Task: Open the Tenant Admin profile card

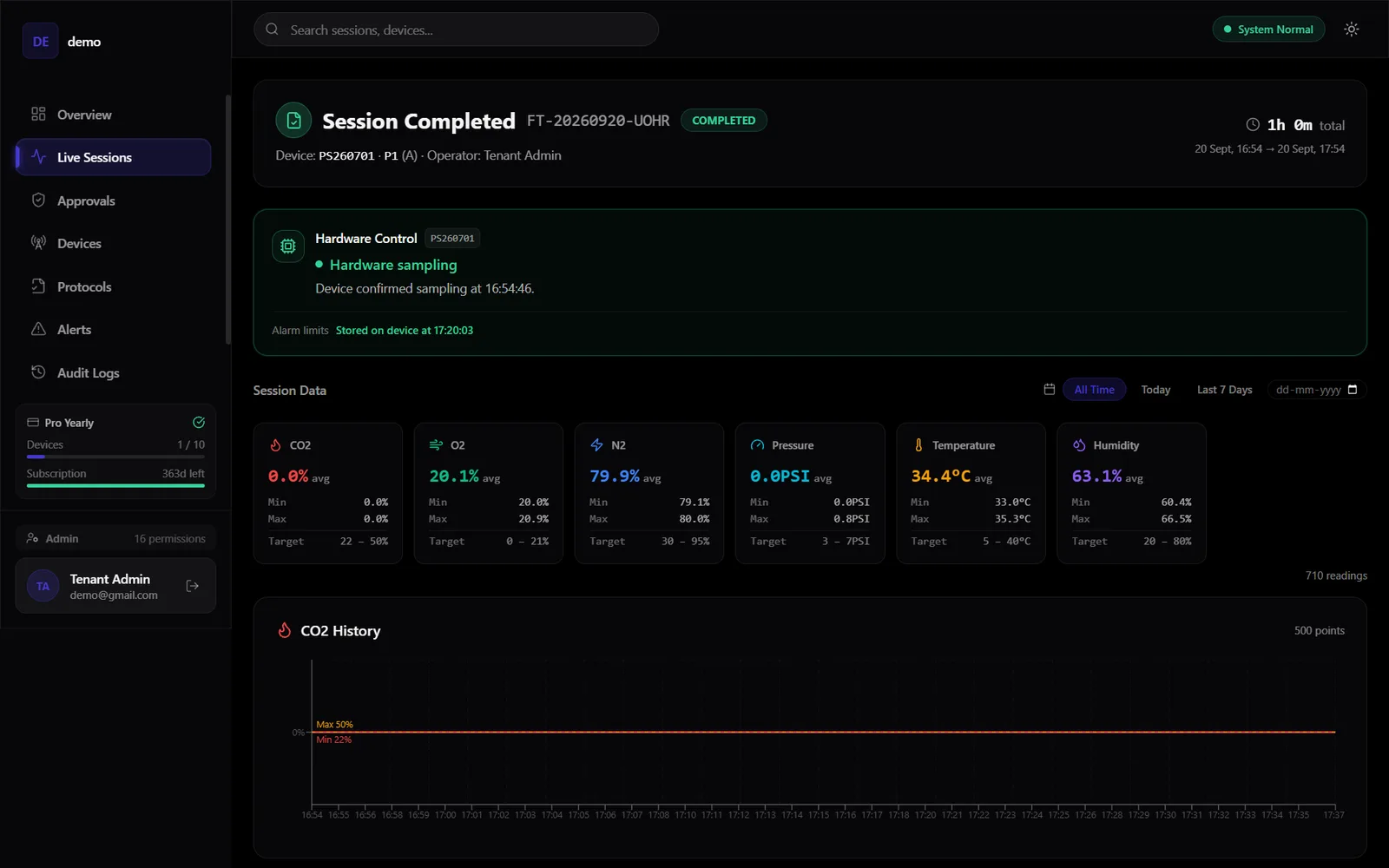Action: pos(115,587)
